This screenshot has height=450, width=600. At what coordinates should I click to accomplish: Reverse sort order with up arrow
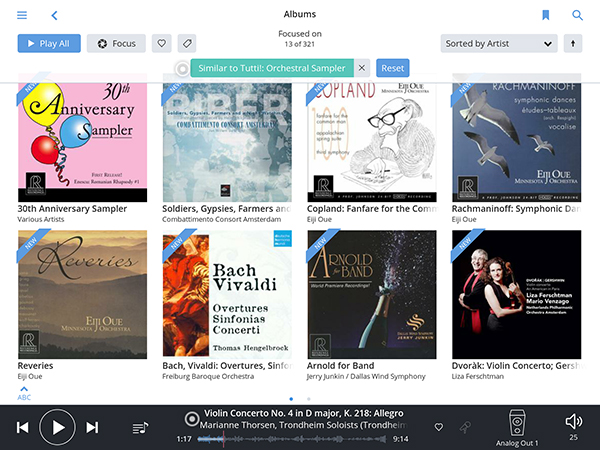(573, 43)
